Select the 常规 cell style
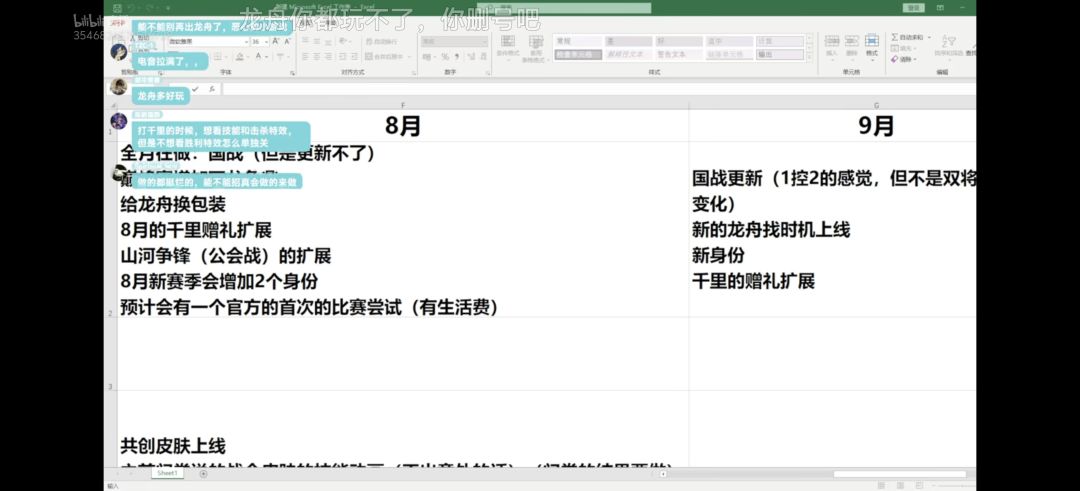The height and width of the screenshot is (491, 1080). coord(579,41)
